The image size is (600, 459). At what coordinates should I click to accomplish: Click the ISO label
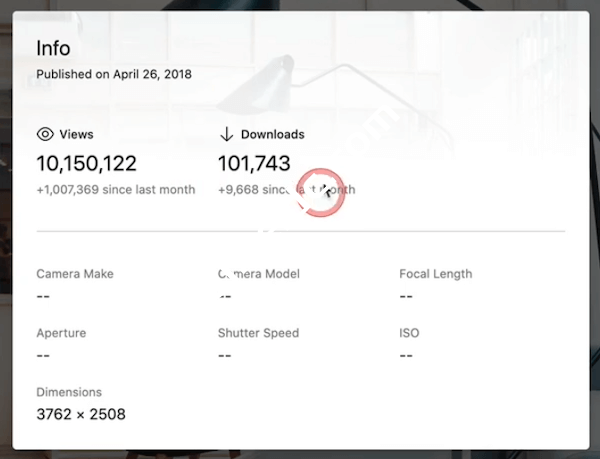[409, 333]
